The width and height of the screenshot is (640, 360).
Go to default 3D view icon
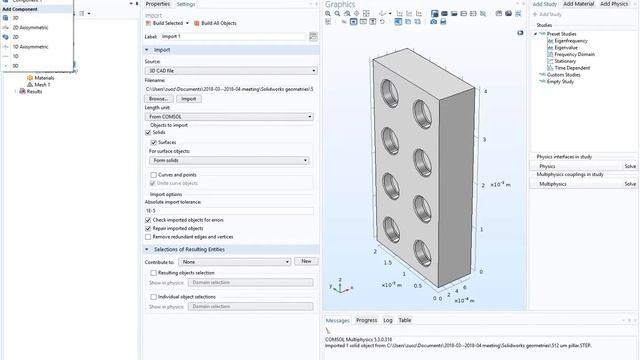pos(382,13)
